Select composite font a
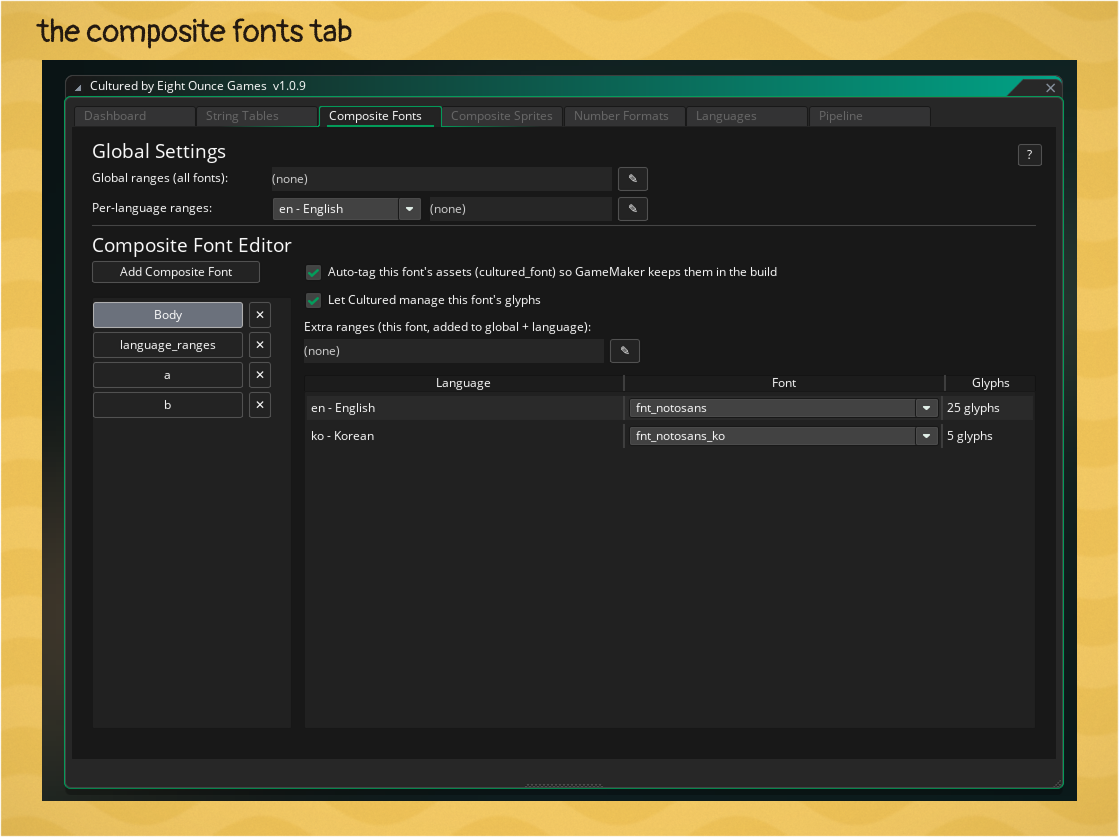The height and width of the screenshot is (837, 1119). (x=168, y=375)
